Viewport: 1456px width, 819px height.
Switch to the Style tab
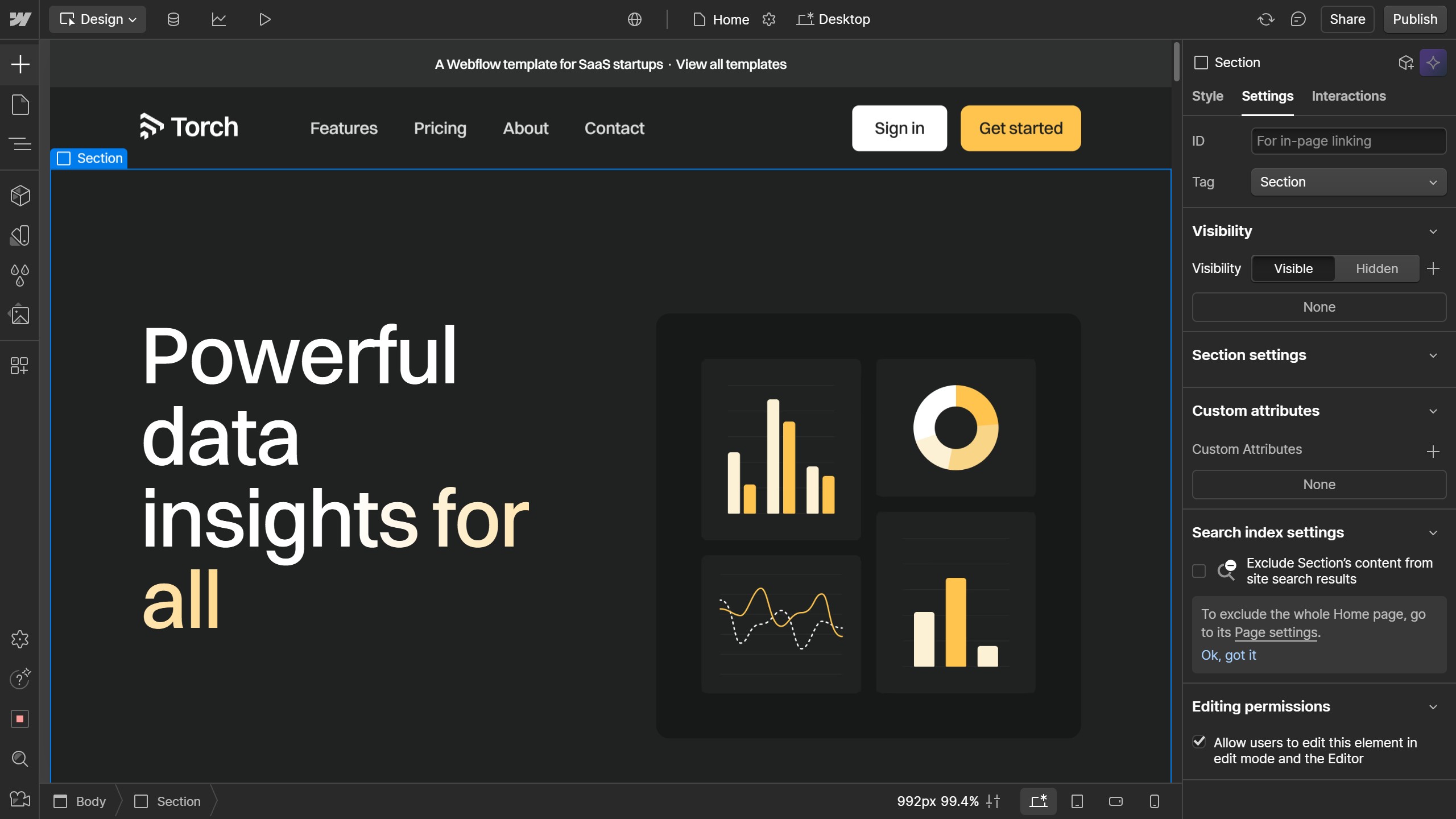(x=1207, y=96)
